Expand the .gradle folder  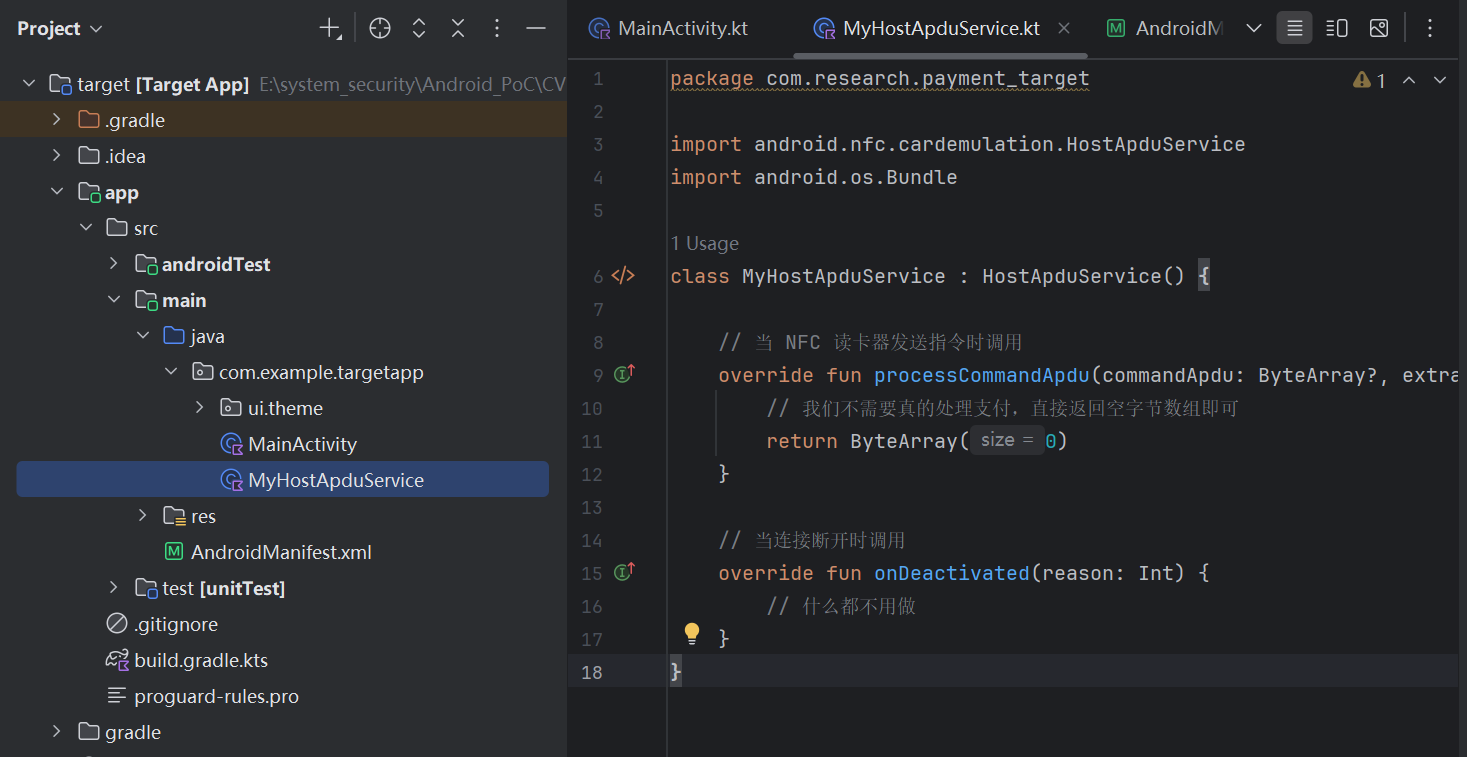(x=57, y=120)
